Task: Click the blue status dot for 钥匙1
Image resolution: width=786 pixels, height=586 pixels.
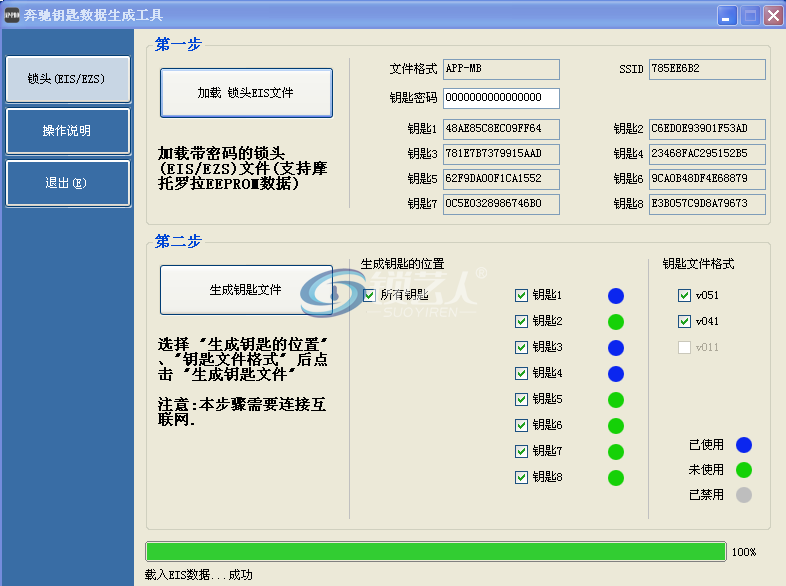Action: coord(616,296)
